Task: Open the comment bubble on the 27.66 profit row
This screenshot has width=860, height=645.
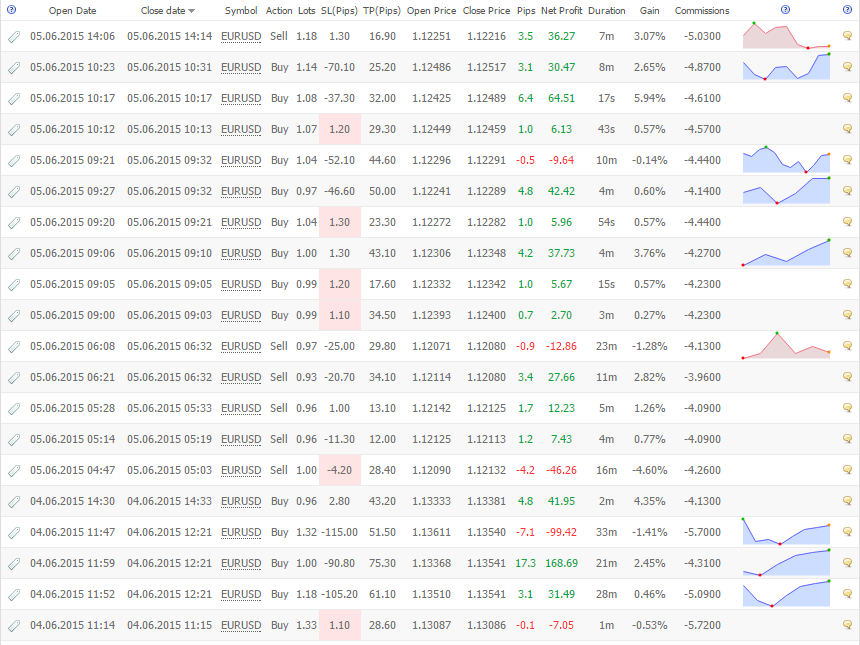Action: [x=847, y=377]
